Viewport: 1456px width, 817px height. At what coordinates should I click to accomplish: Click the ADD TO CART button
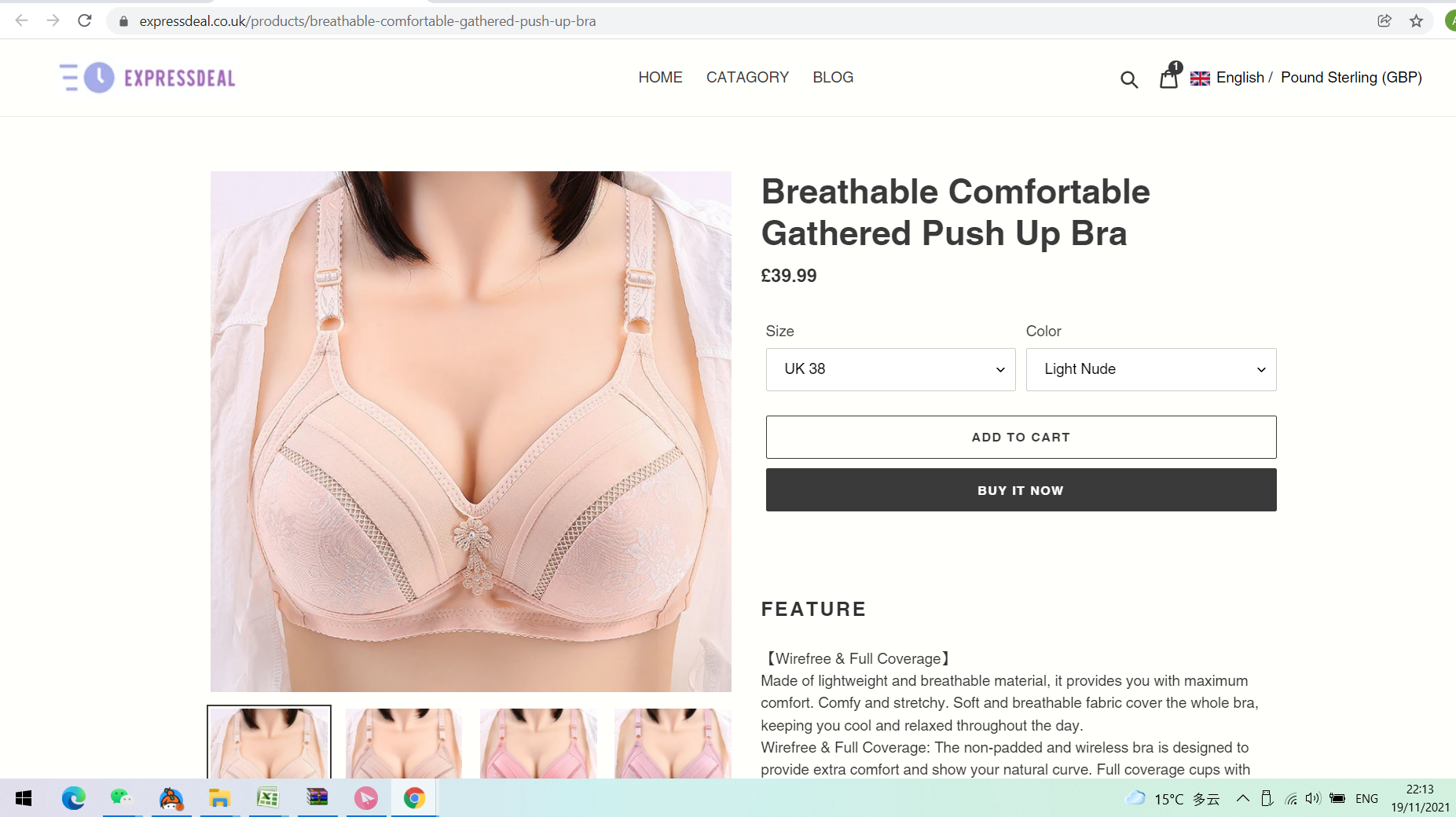click(x=1021, y=437)
